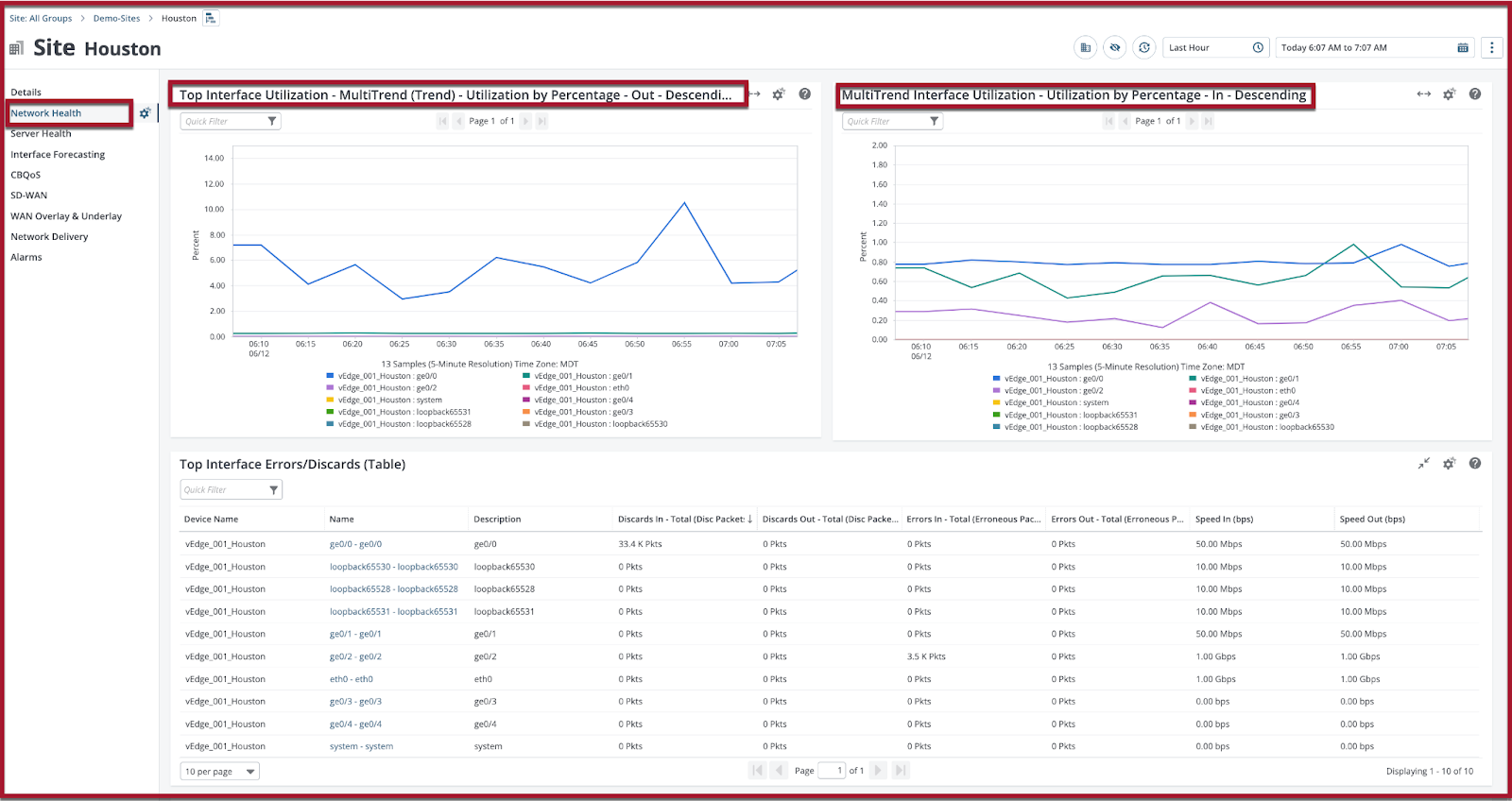Click the site hierarchy icon next to Houston
The height and width of the screenshot is (801, 1512).
pyautogui.click(x=211, y=18)
